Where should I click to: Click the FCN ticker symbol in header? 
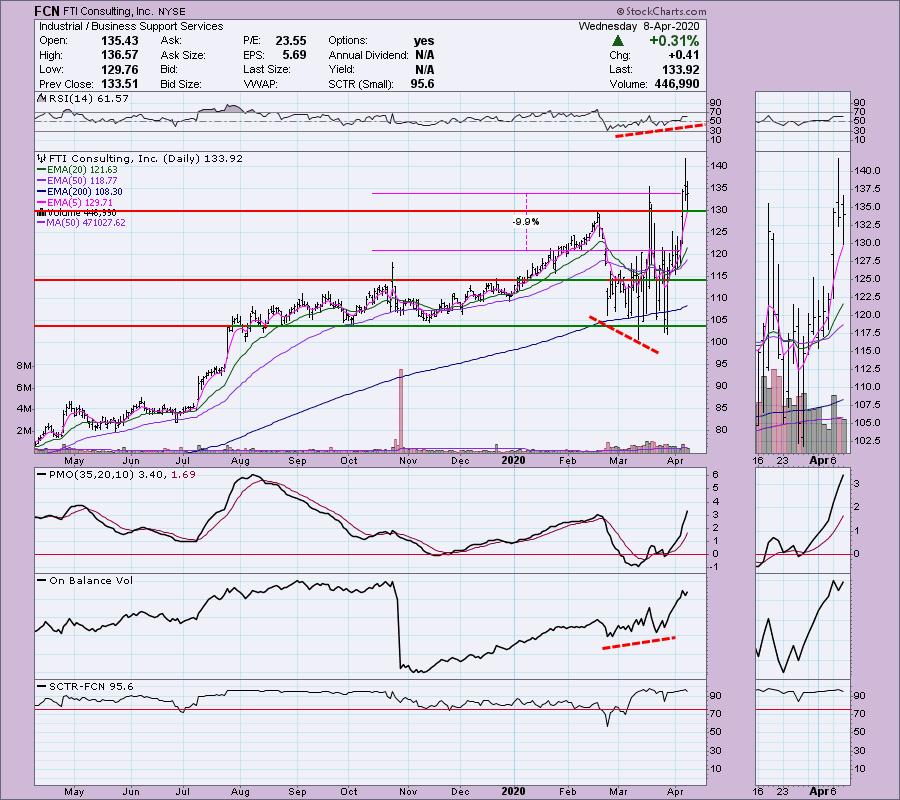46,11
